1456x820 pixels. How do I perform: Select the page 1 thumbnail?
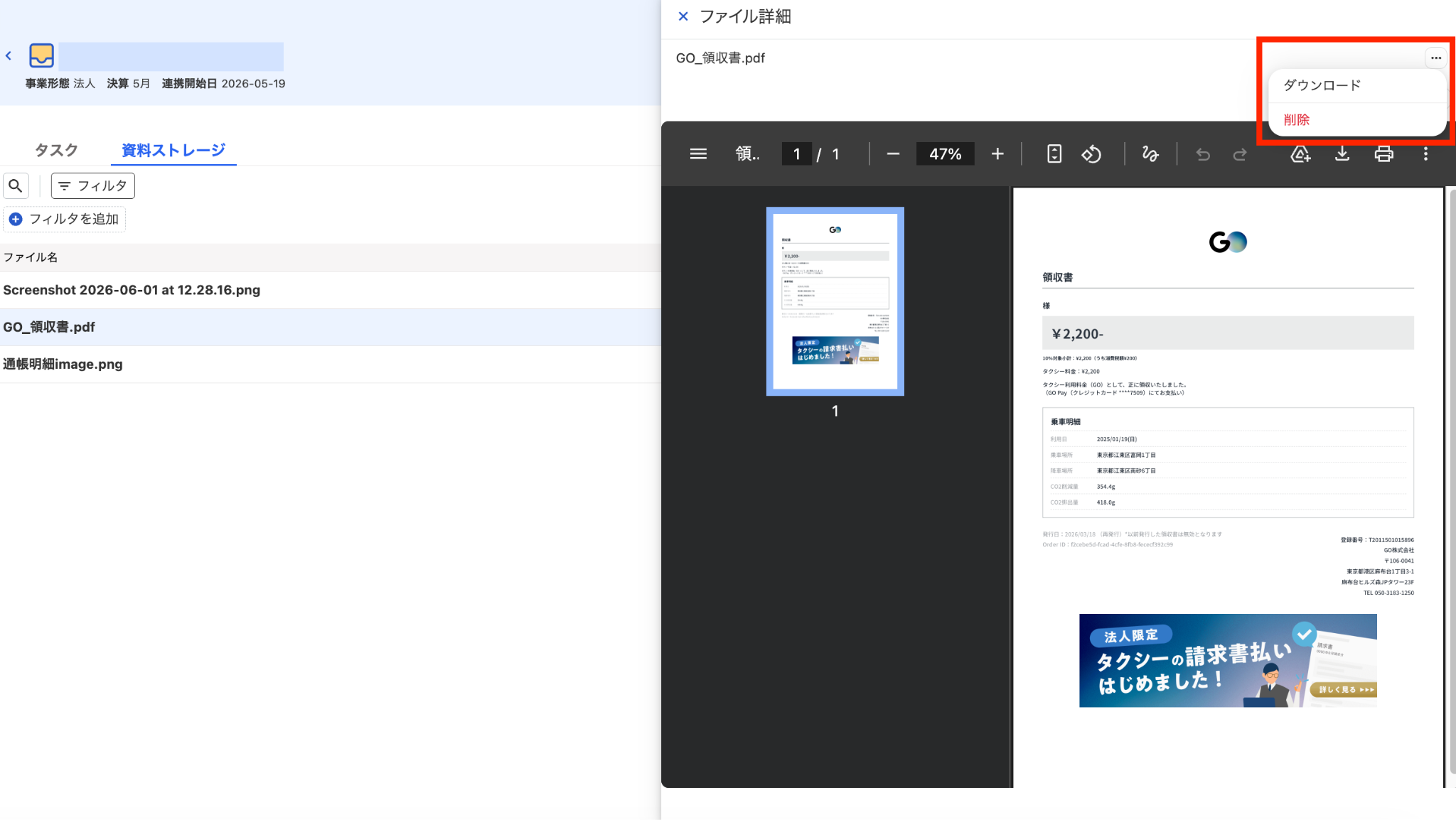(x=835, y=301)
